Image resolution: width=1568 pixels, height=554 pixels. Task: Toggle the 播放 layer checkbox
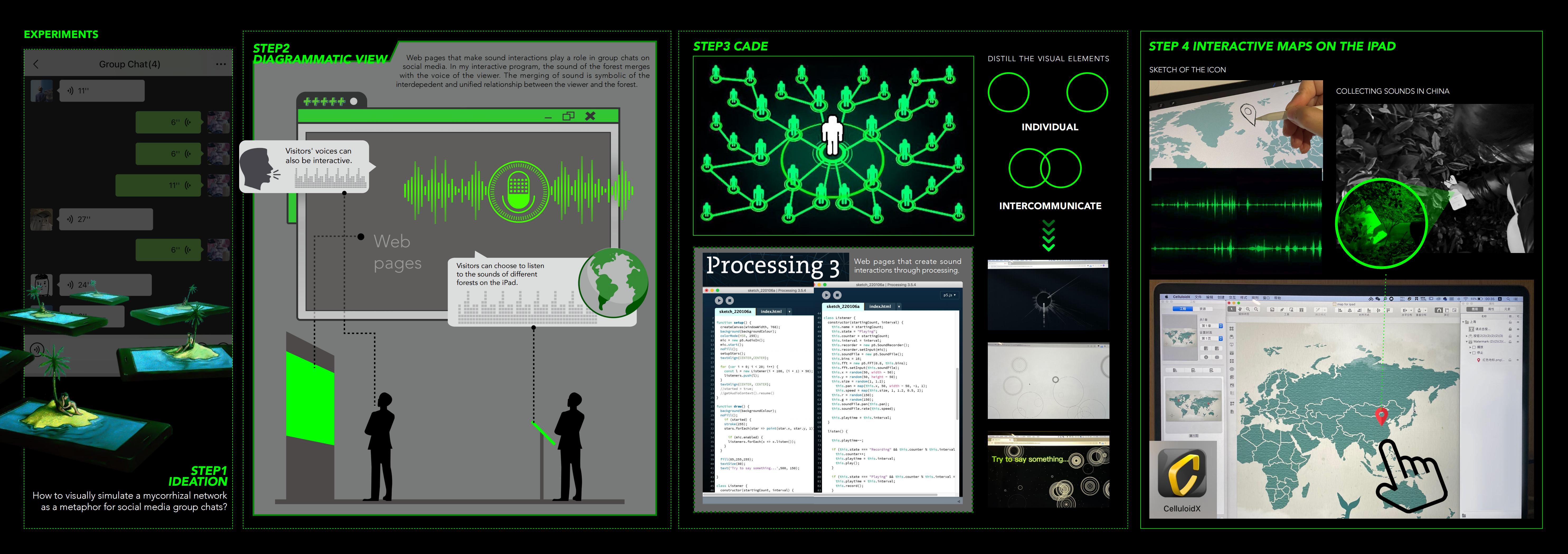[1474, 347]
